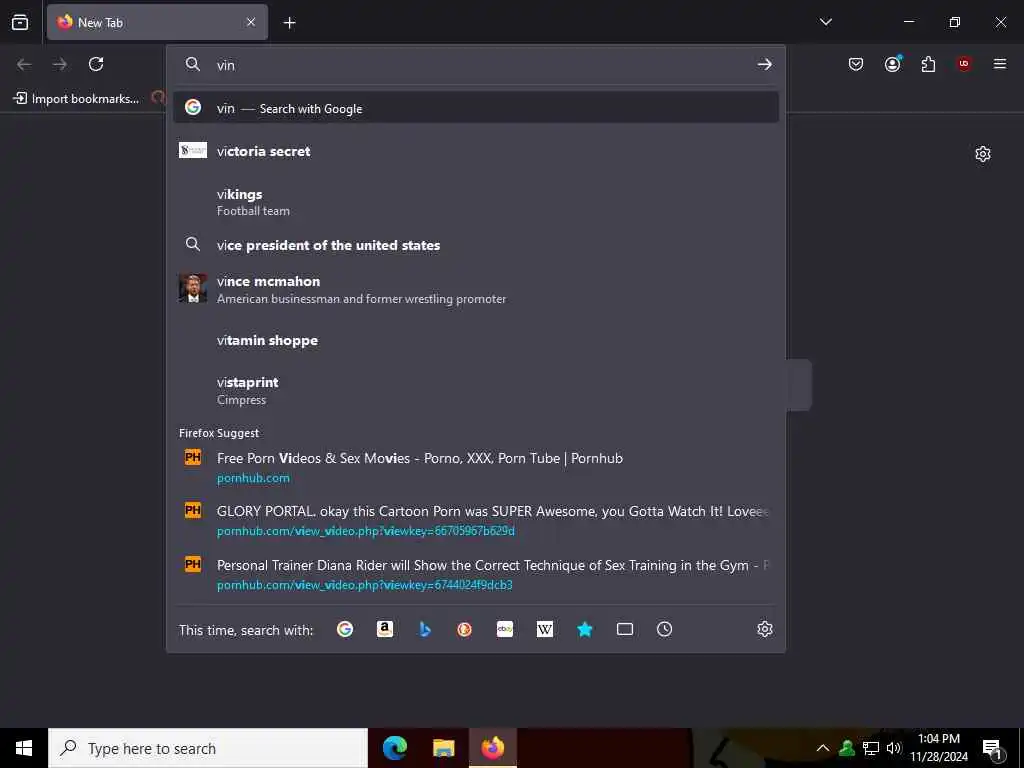The width and height of the screenshot is (1024, 768).
Task: Select the 'vitamin shoppe' suggestion
Action: click(476, 340)
